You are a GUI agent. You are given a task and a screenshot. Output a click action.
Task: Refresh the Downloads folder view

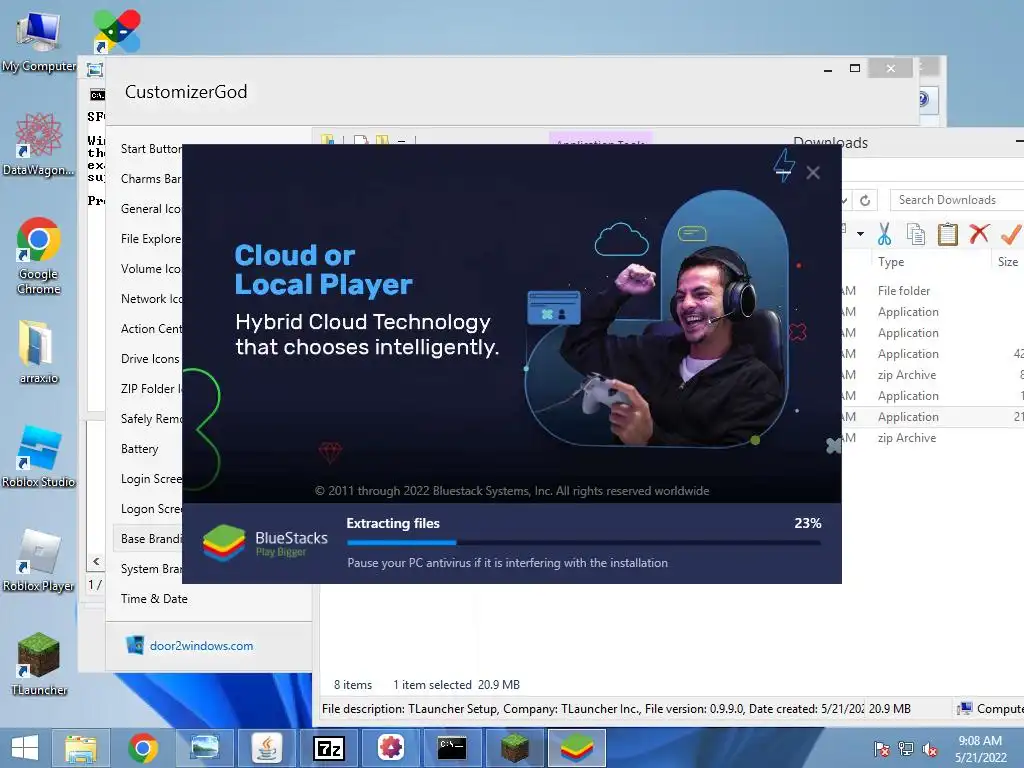[865, 200]
